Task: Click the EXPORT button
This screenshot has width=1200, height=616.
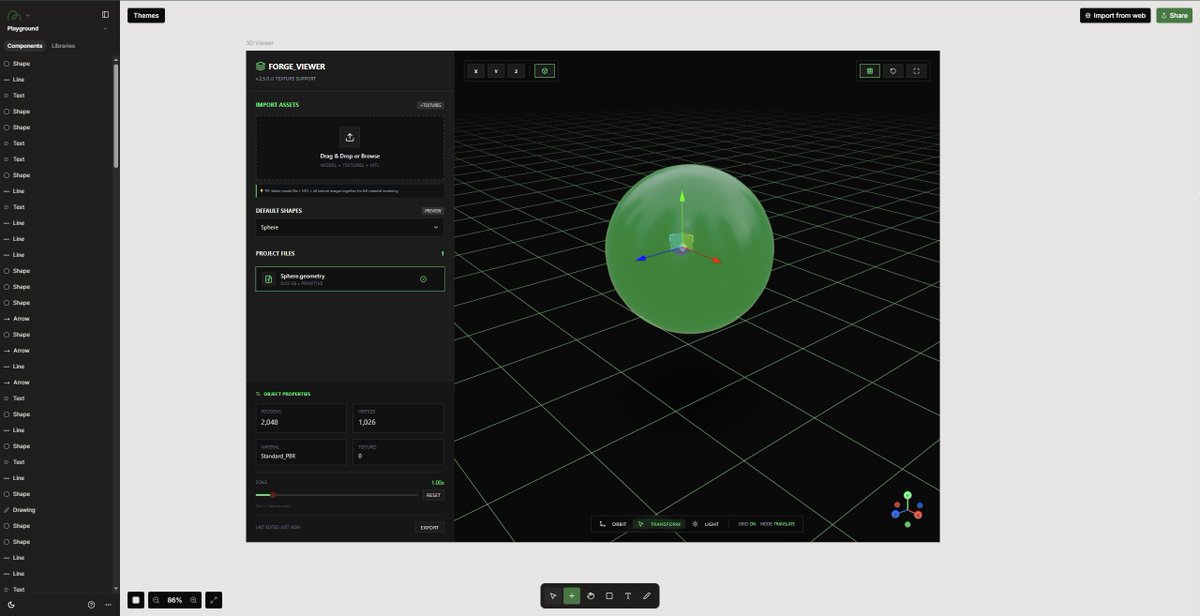Action: click(429, 527)
